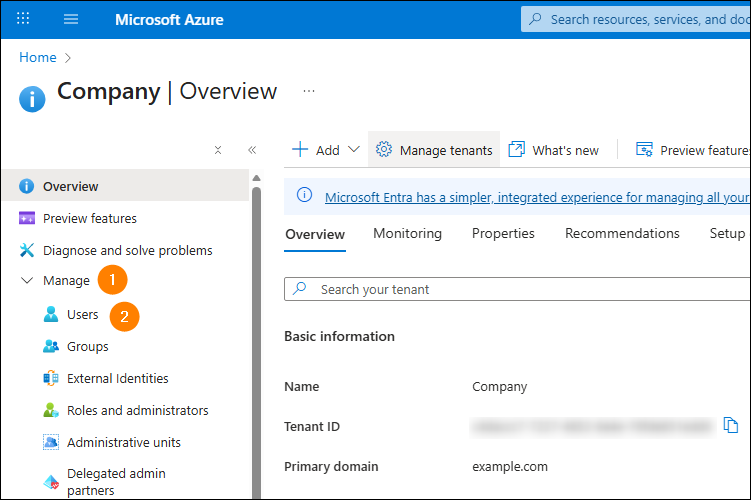The image size is (751, 500).
Task: Go to Home breadcrumb
Action: 38,57
